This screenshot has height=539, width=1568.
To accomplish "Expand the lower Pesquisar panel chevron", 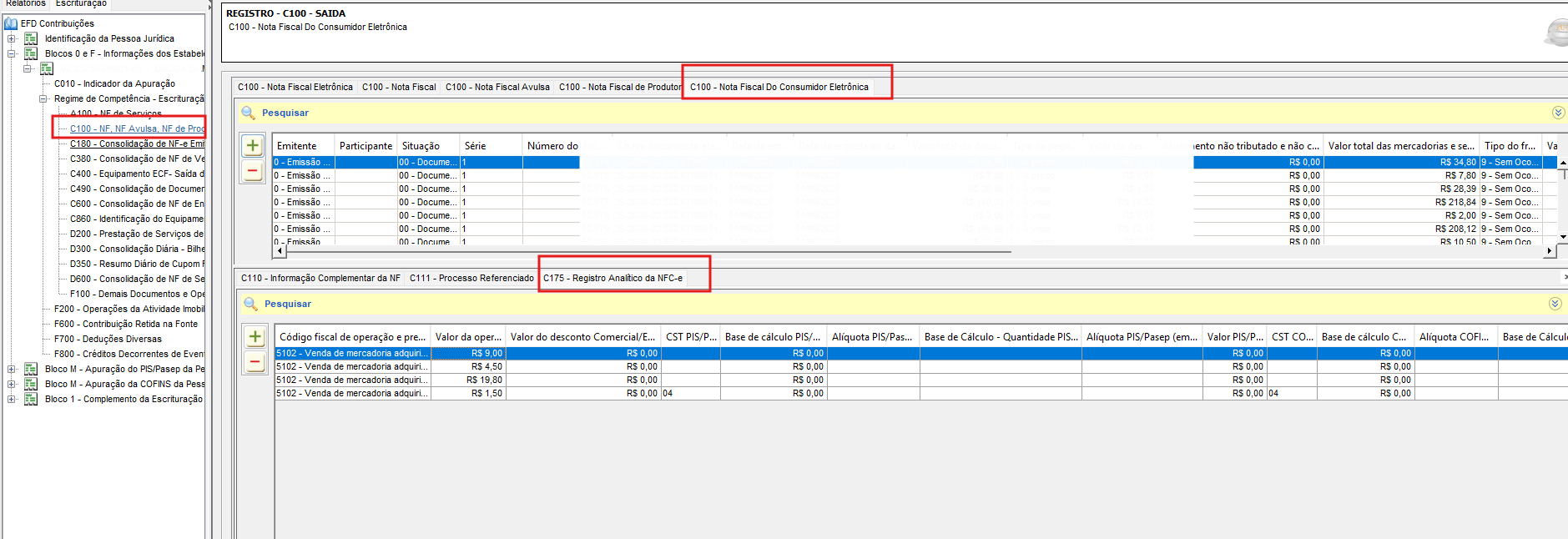I will pyautogui.click(x=1555, y=304).
